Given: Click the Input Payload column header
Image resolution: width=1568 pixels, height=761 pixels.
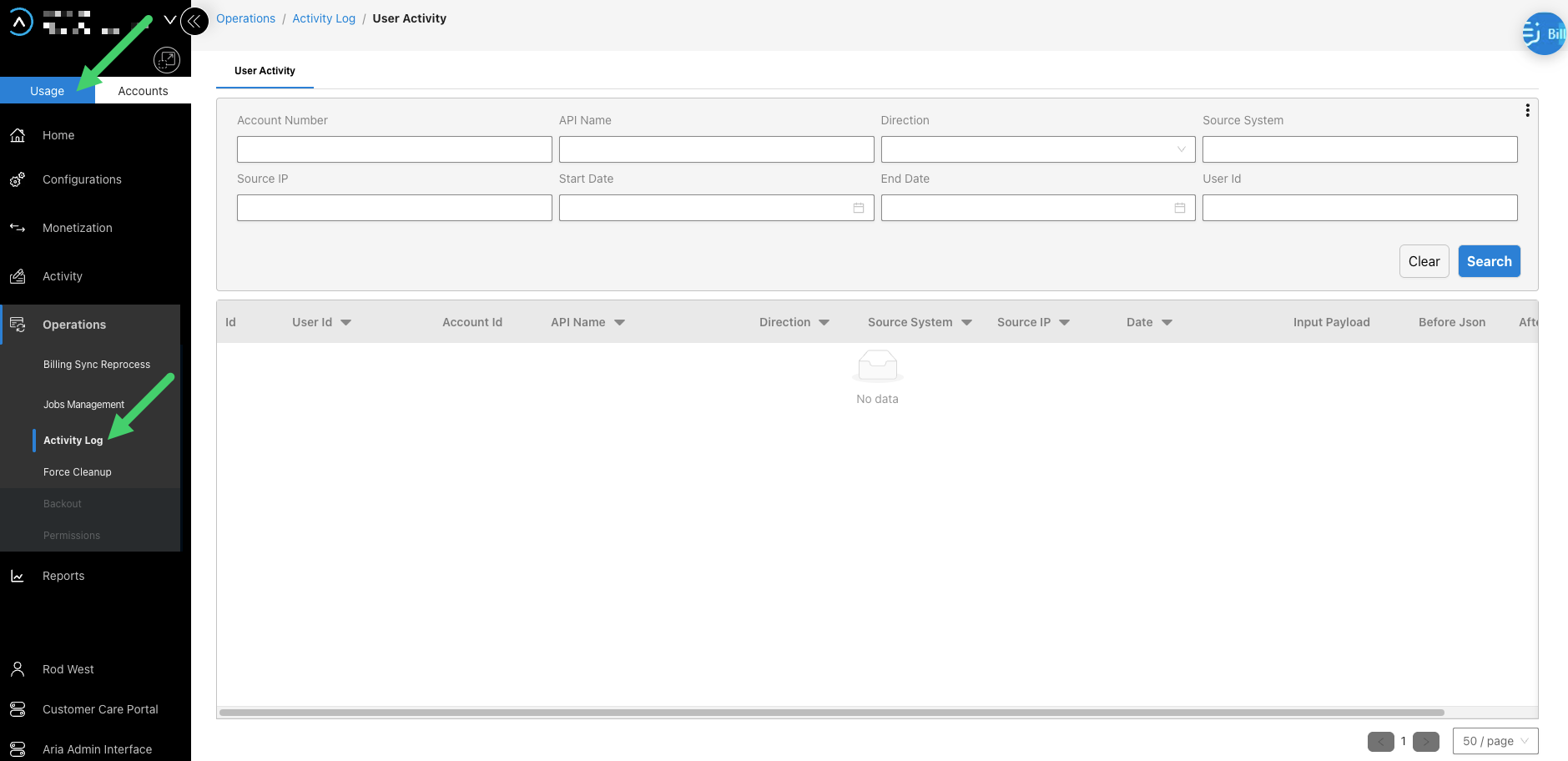Looking at the screenshot, I should 1332,322.
